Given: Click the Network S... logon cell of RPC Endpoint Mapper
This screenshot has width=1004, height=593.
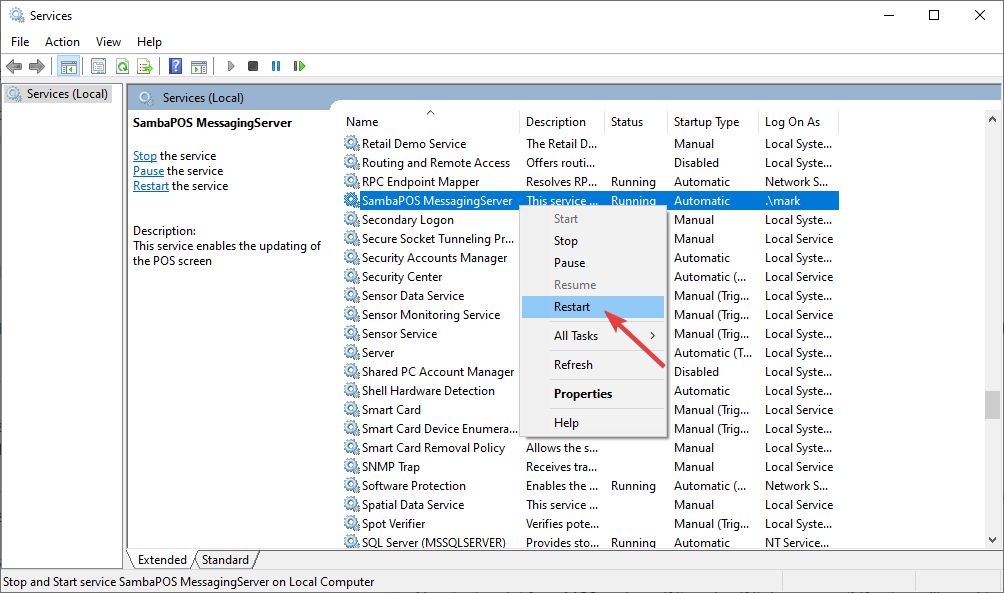Looking at the screenshot, I should [x=797, y=181].
